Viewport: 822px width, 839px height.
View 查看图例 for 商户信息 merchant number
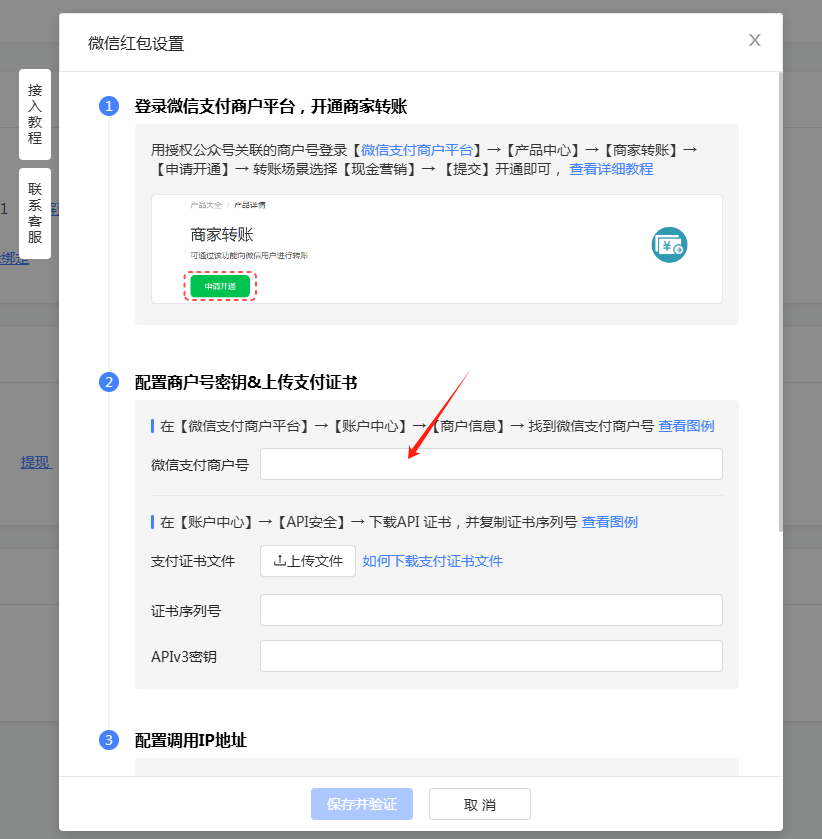pyautogui.click(x=686, y=426)
